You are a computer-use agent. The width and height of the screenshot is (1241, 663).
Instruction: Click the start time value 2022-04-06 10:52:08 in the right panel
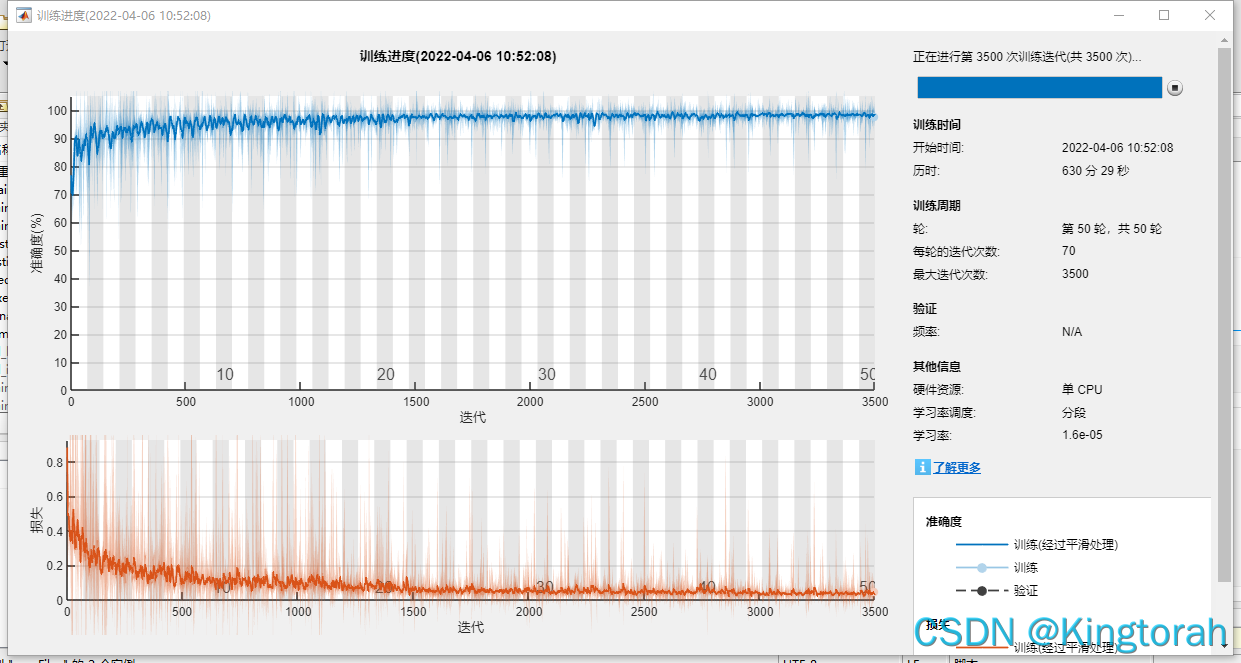tap(1117, 147)
